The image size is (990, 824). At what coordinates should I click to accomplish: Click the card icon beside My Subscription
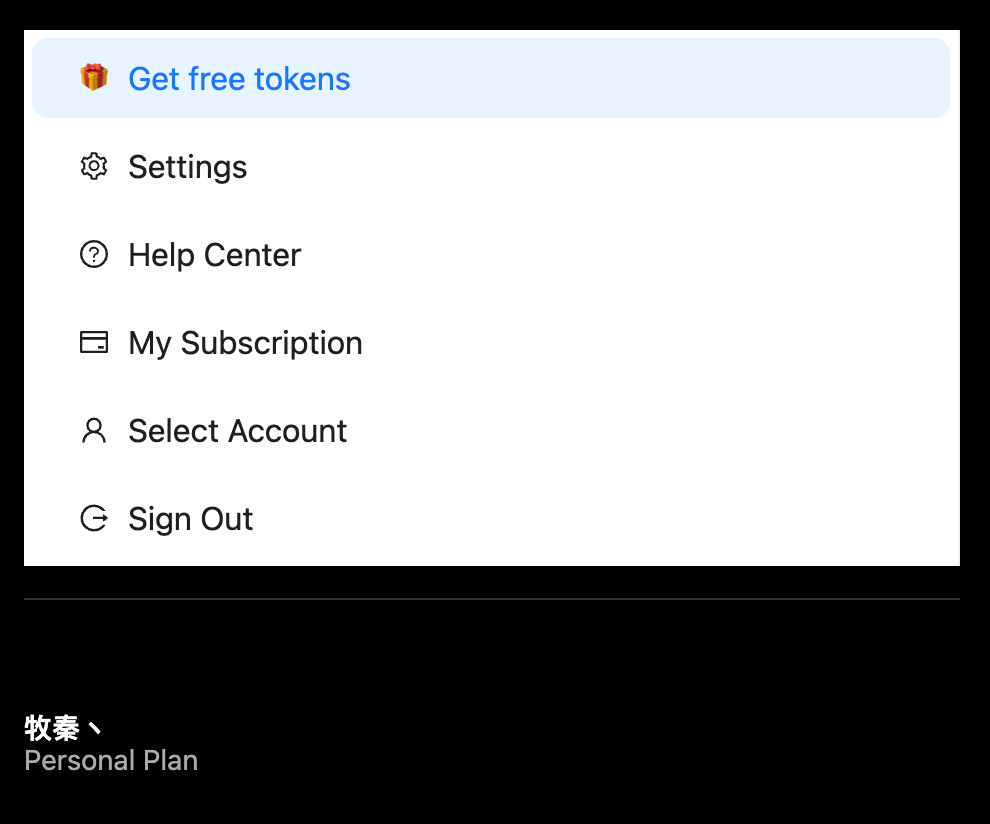click(94, 343)
